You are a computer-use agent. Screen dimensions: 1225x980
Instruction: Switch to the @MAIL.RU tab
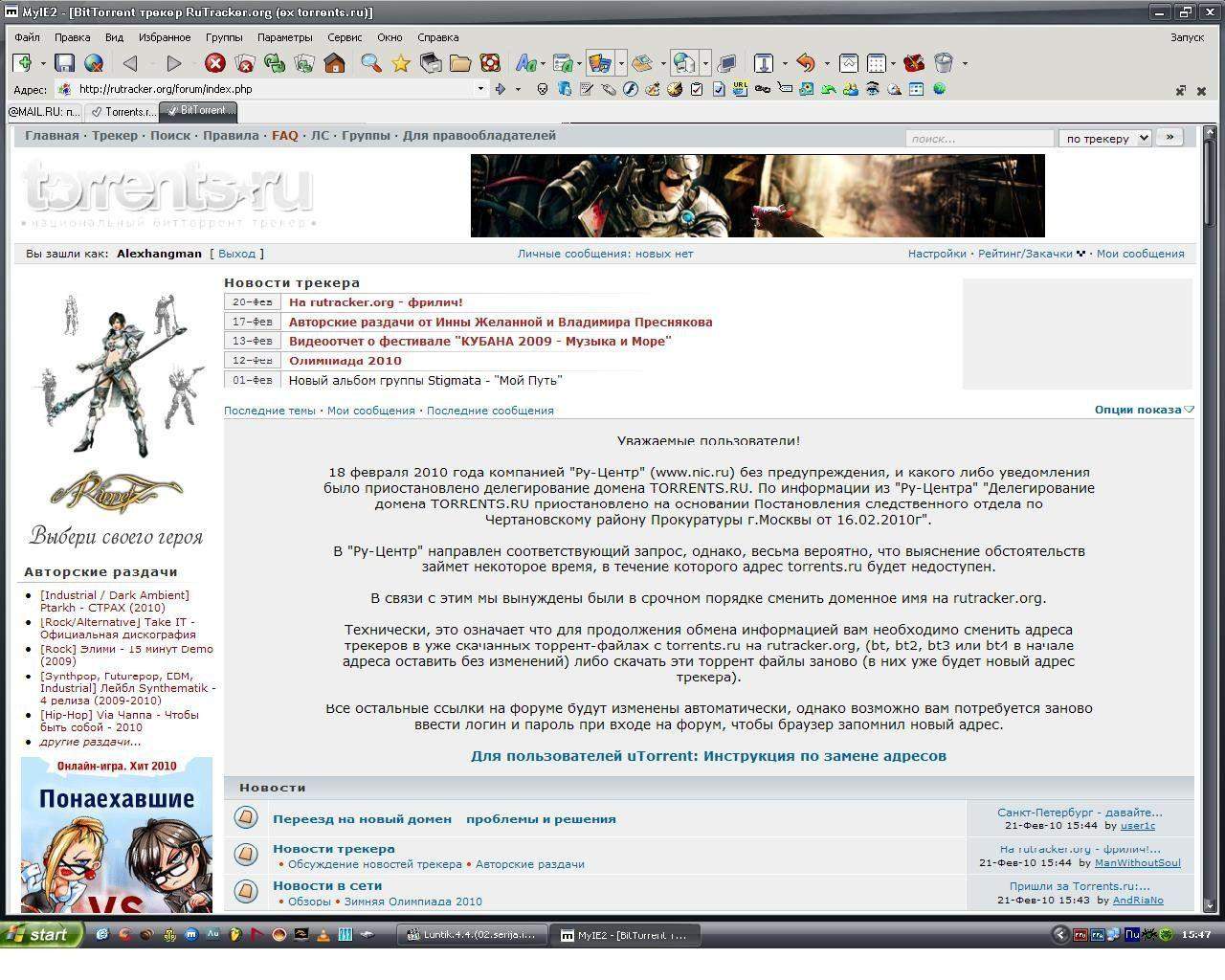(x=45, y=112)
